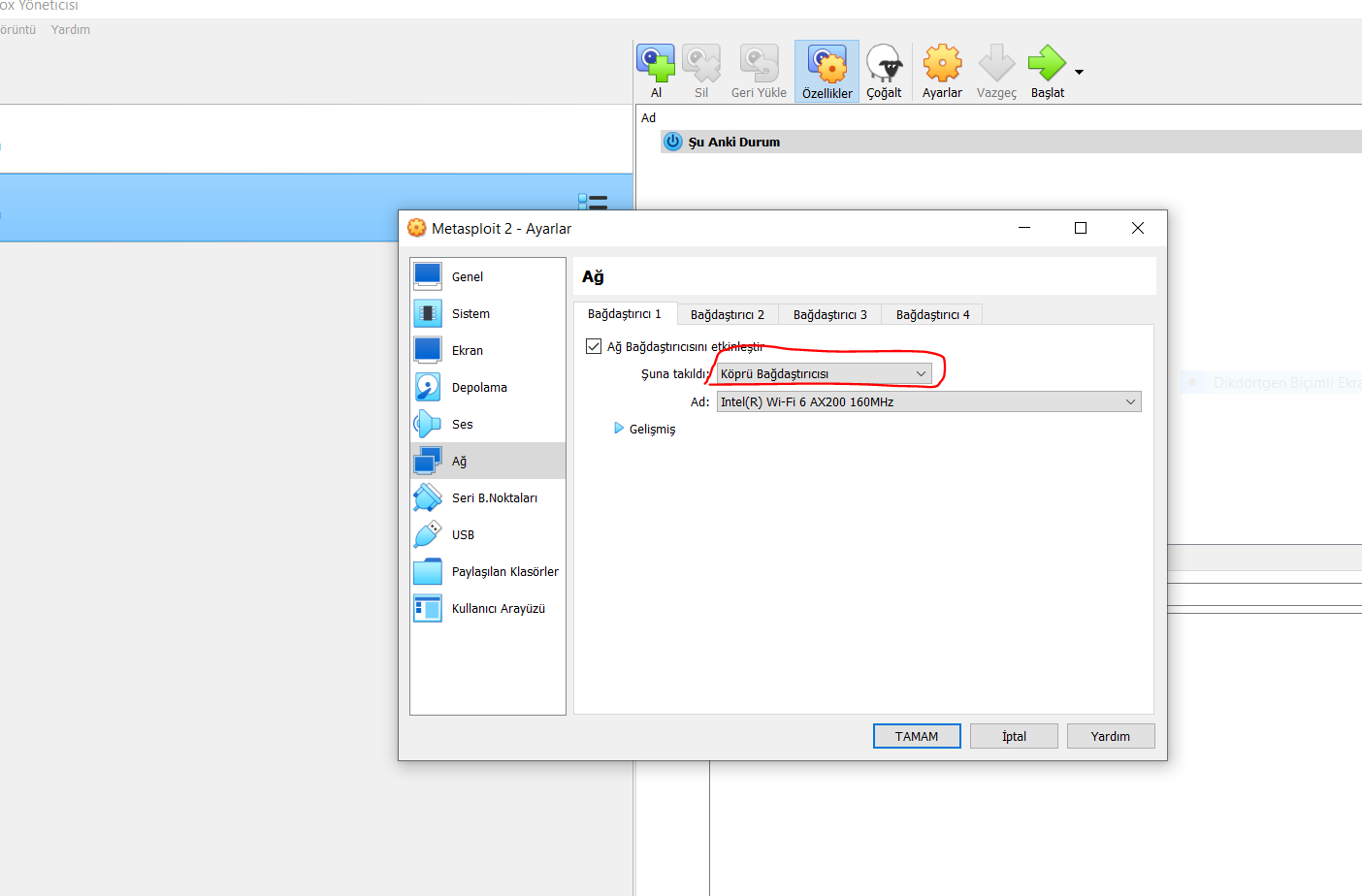Select the Ağ settings category
1362x896 pixels.
pos(488,461)
